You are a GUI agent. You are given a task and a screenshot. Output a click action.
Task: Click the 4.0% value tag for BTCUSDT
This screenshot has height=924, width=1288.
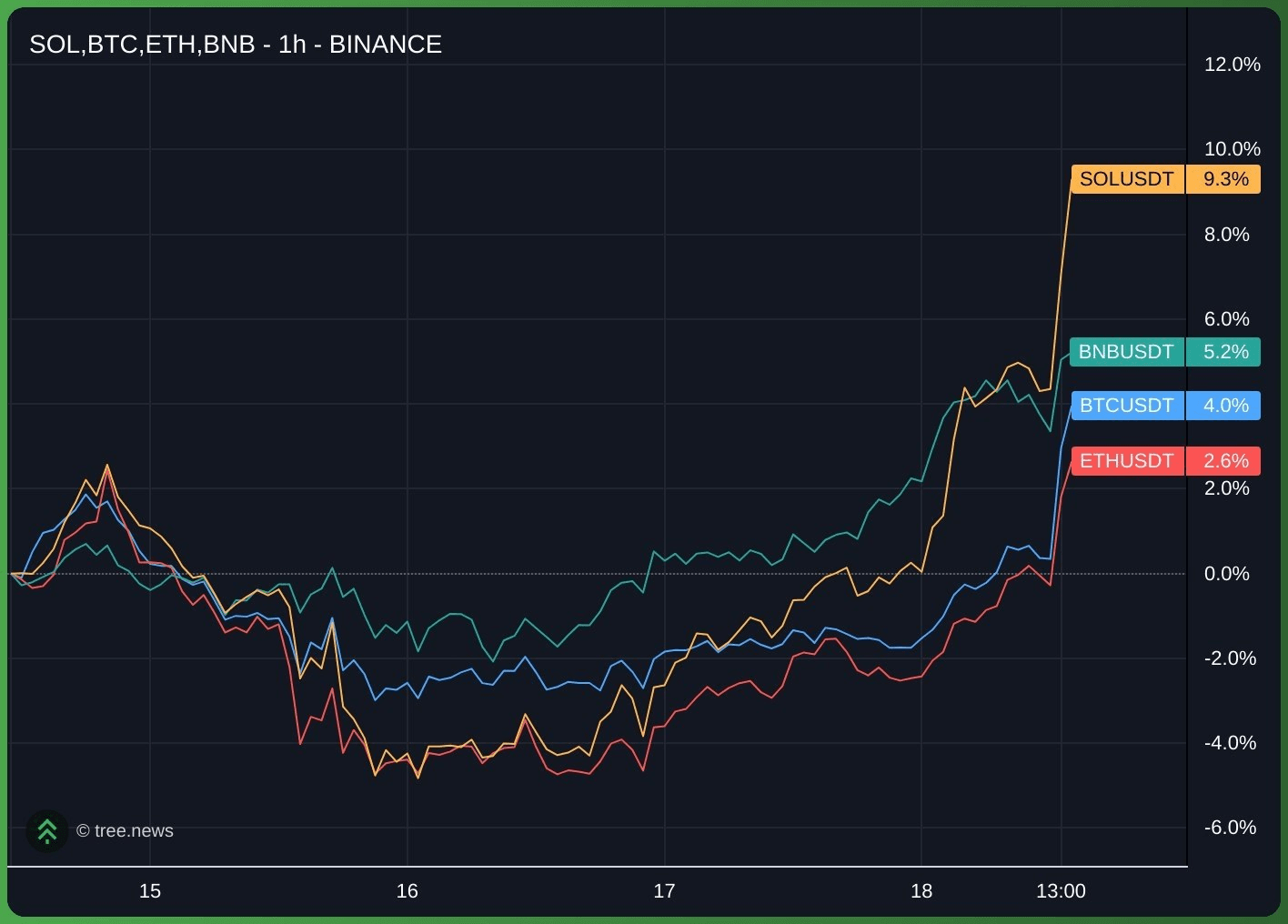(1224, 406)
